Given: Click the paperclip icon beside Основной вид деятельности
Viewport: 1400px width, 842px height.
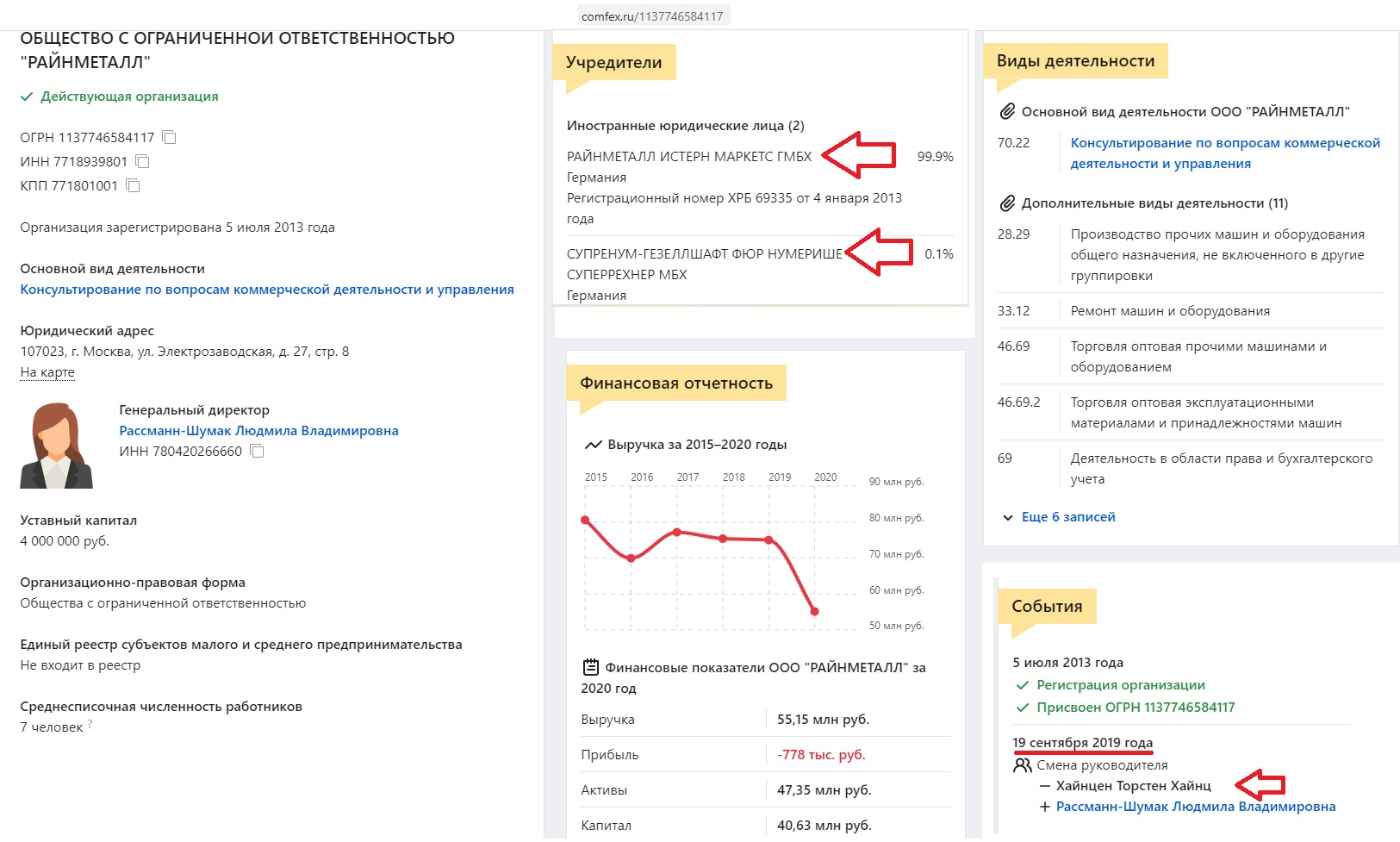Looking at the screenshot, I should pyautogui.click(x=1006, y=112).
